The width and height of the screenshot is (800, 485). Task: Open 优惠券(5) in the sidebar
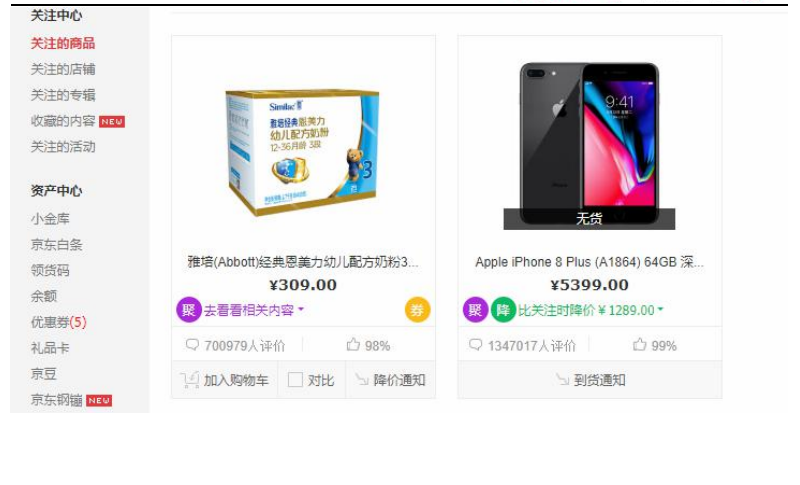click(x=59, y=322)
